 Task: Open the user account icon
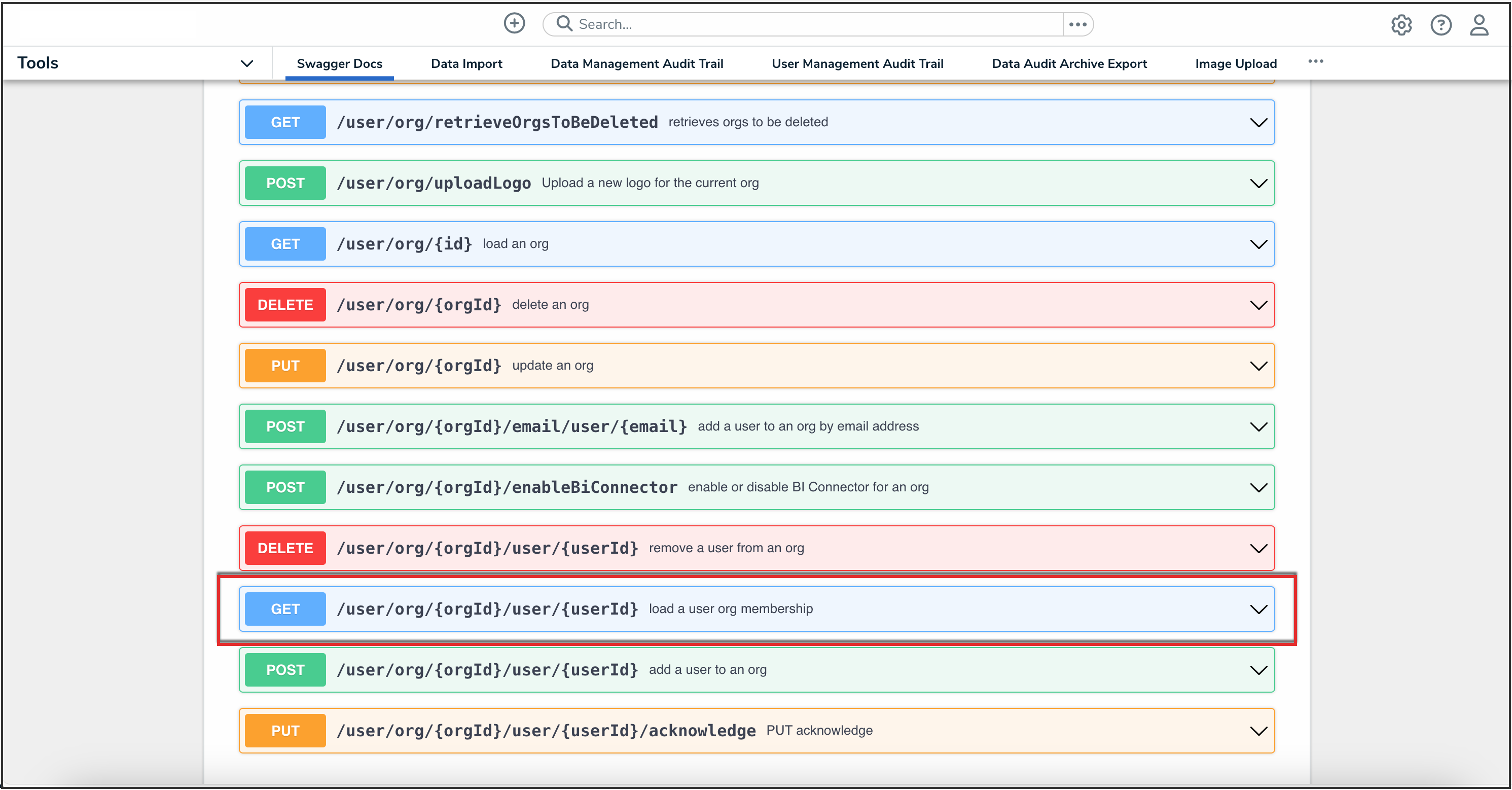pyautogui.click(x=1480, y=24)
